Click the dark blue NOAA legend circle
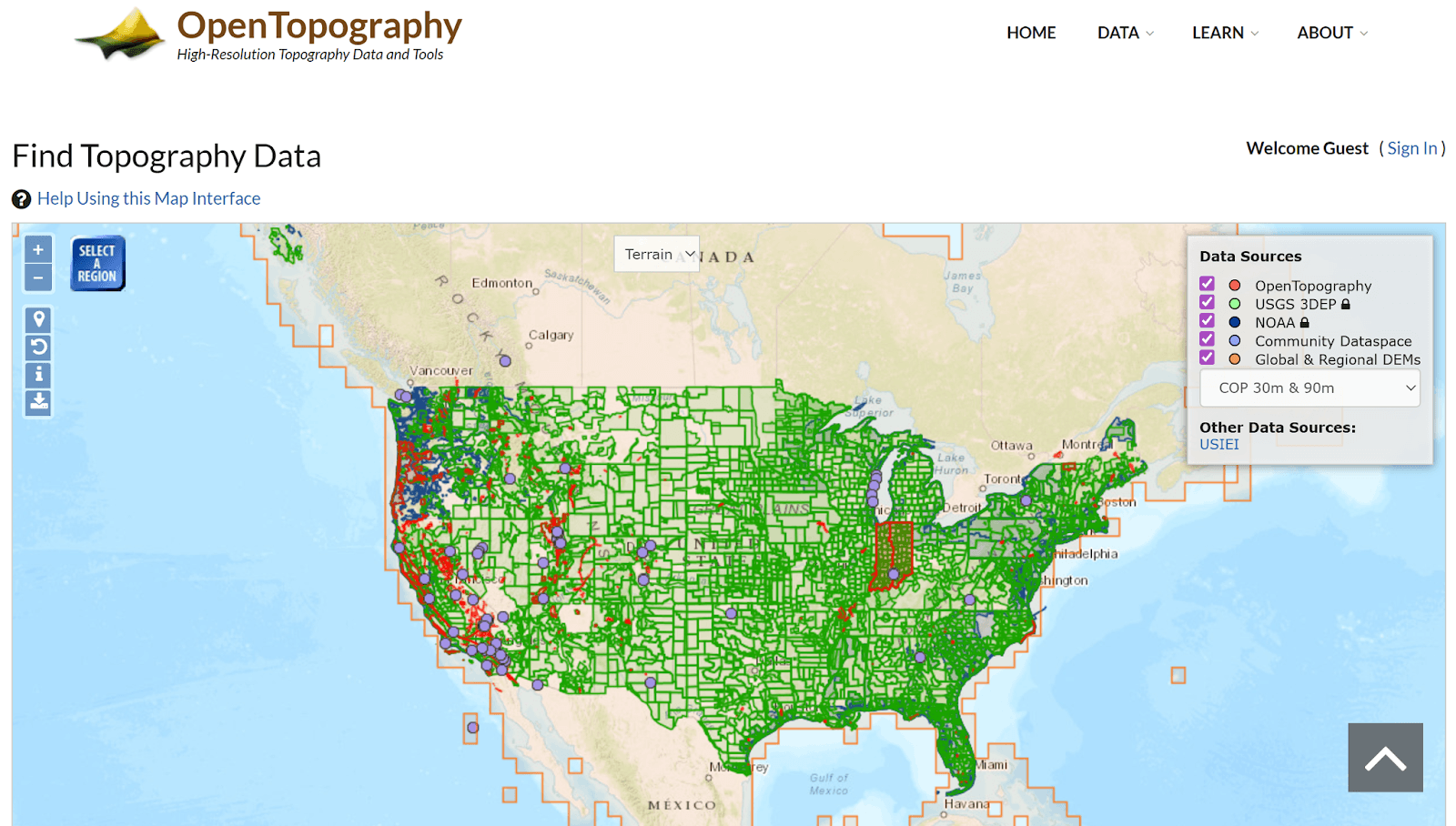Viewport: 1456px width, 826px height. [1235, 322]
